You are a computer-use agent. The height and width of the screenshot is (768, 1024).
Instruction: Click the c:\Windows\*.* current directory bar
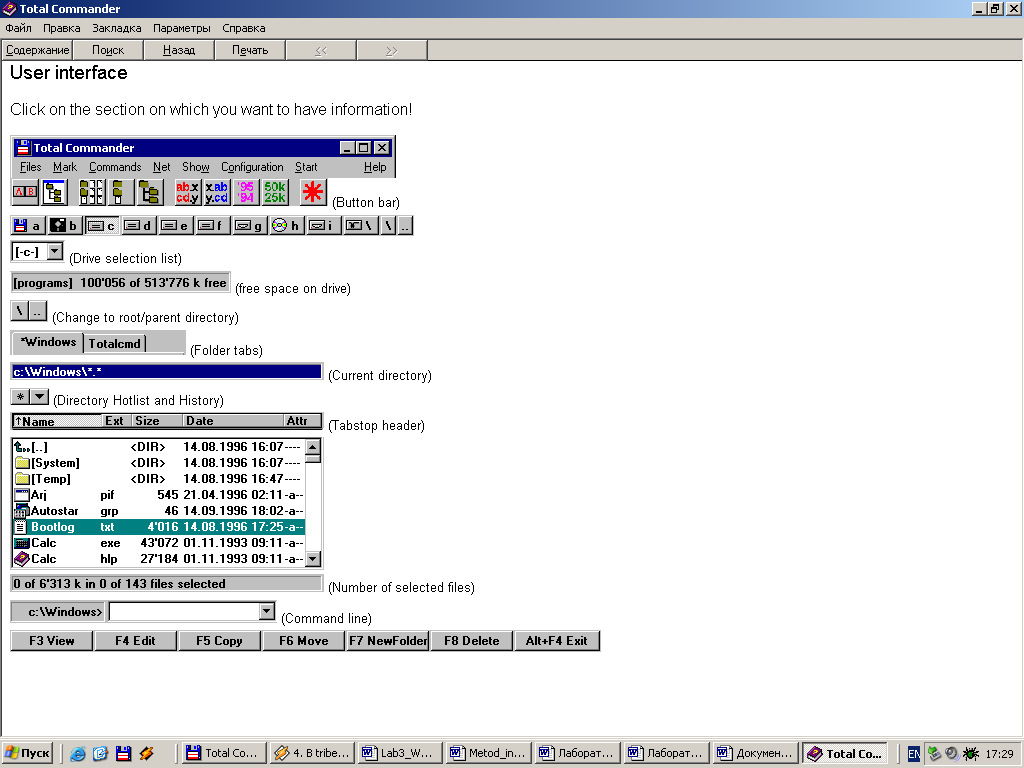coord(167,372)
